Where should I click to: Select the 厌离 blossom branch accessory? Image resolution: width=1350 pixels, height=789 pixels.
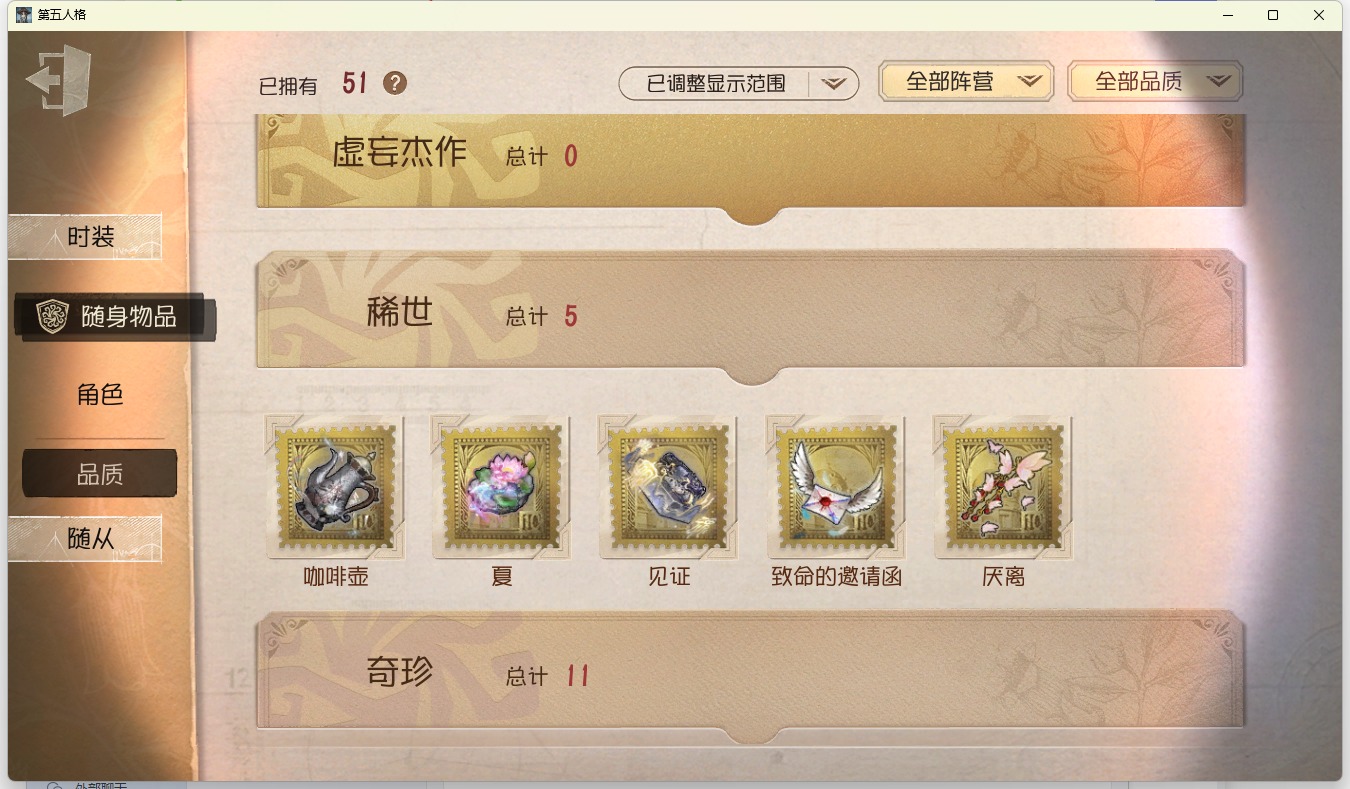pos(1003,487)
